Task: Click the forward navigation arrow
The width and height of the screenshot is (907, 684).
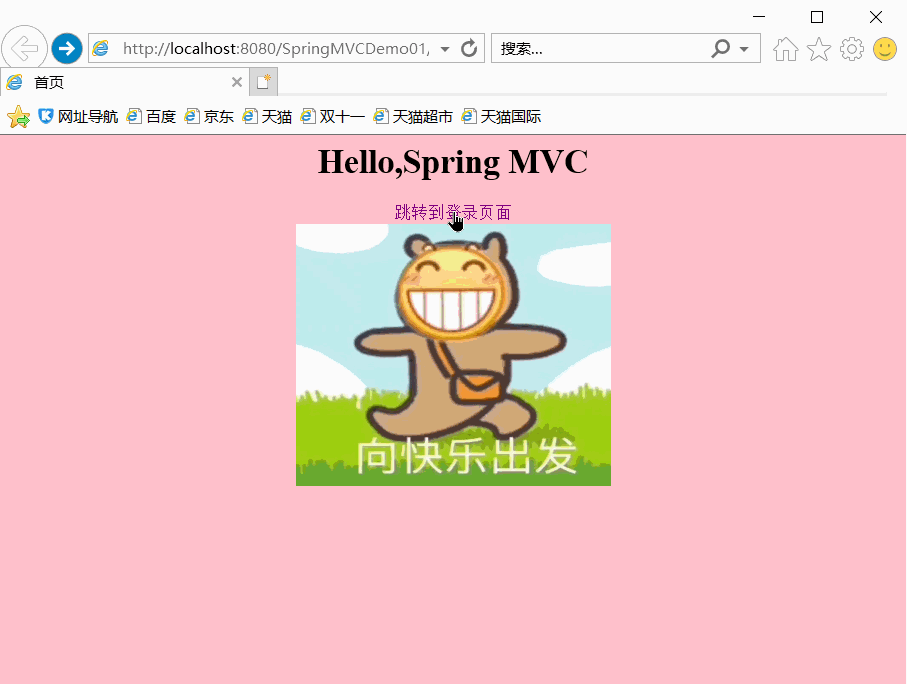Action: 66,48
